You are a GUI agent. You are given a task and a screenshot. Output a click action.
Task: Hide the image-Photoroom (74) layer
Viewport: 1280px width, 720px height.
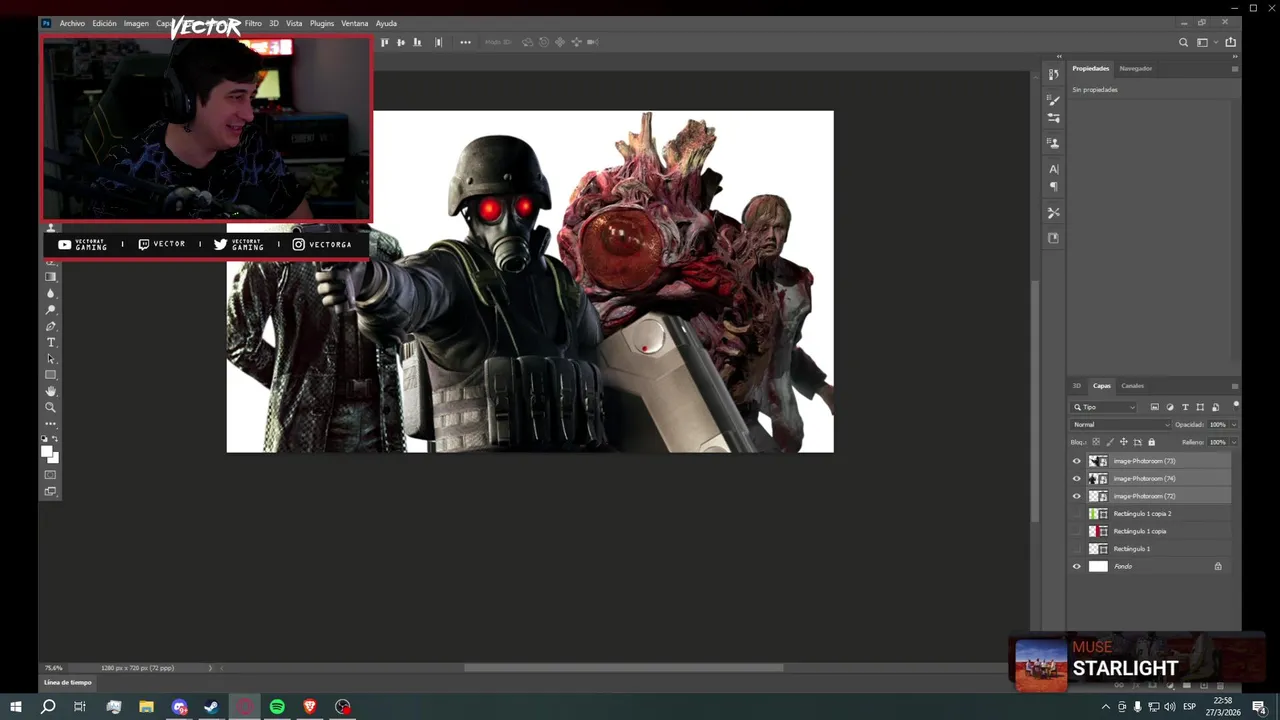(x=1077, y=479)
